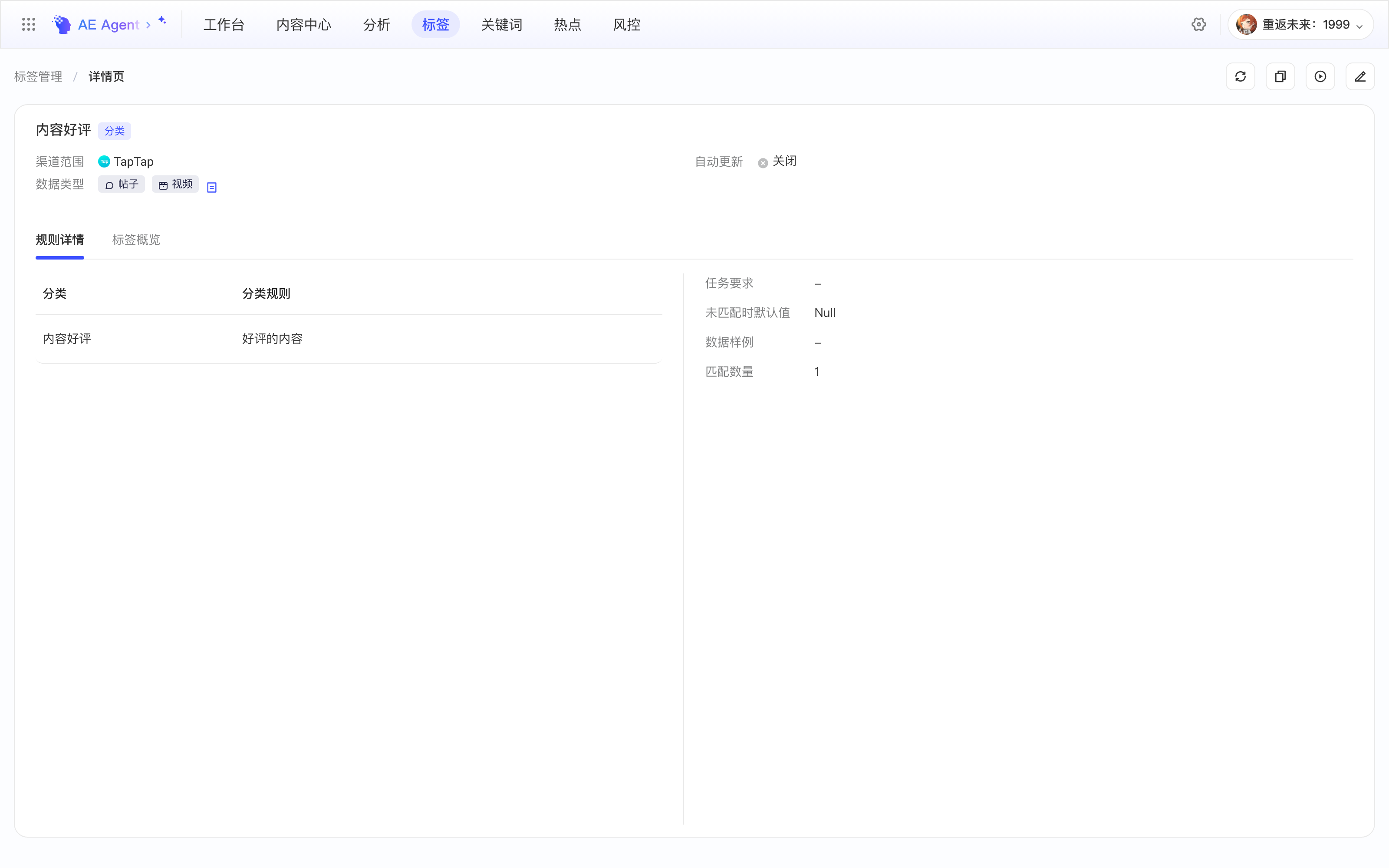Click the edit pencil icon button
Screen dimensions: 1389x868
tap(1360, 76)
